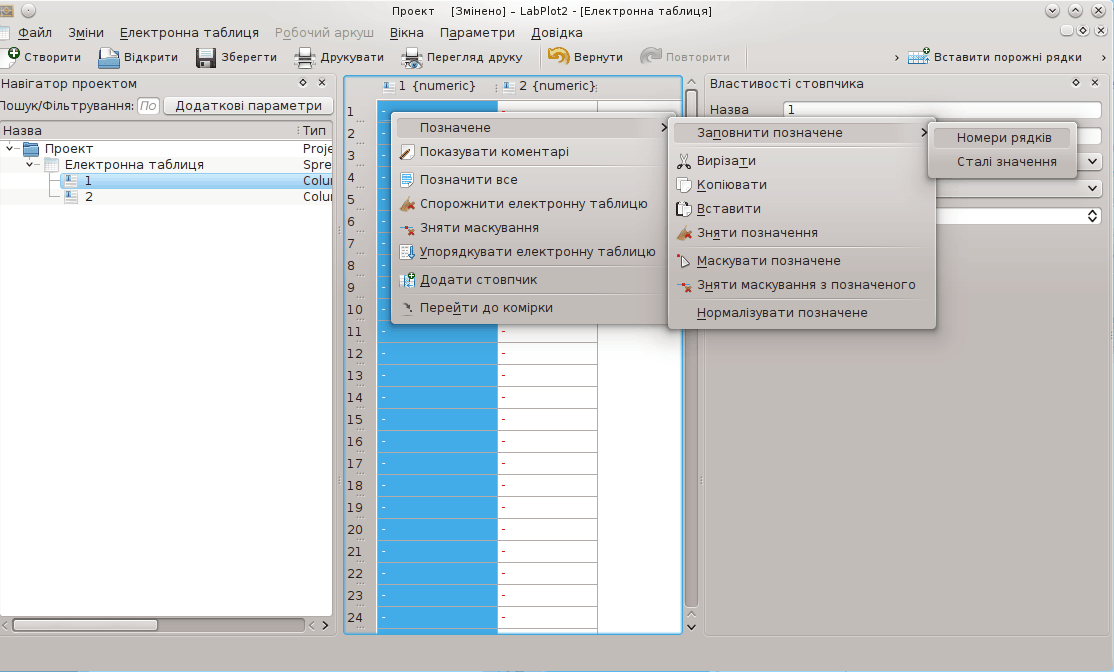
Task: Click the Undo (Вернути) arrow icon
Action: (559, 57)
